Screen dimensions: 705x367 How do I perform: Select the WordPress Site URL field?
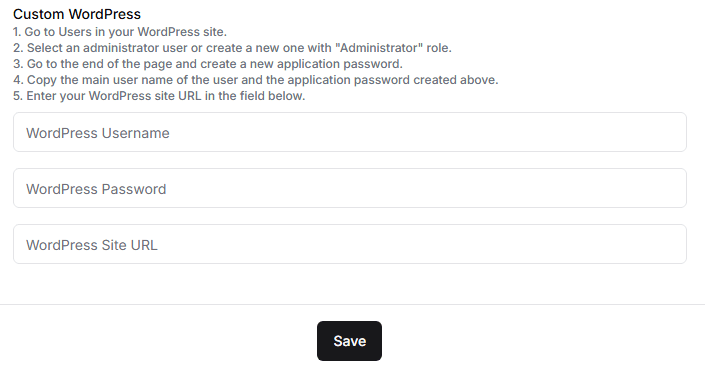(350, 244)
